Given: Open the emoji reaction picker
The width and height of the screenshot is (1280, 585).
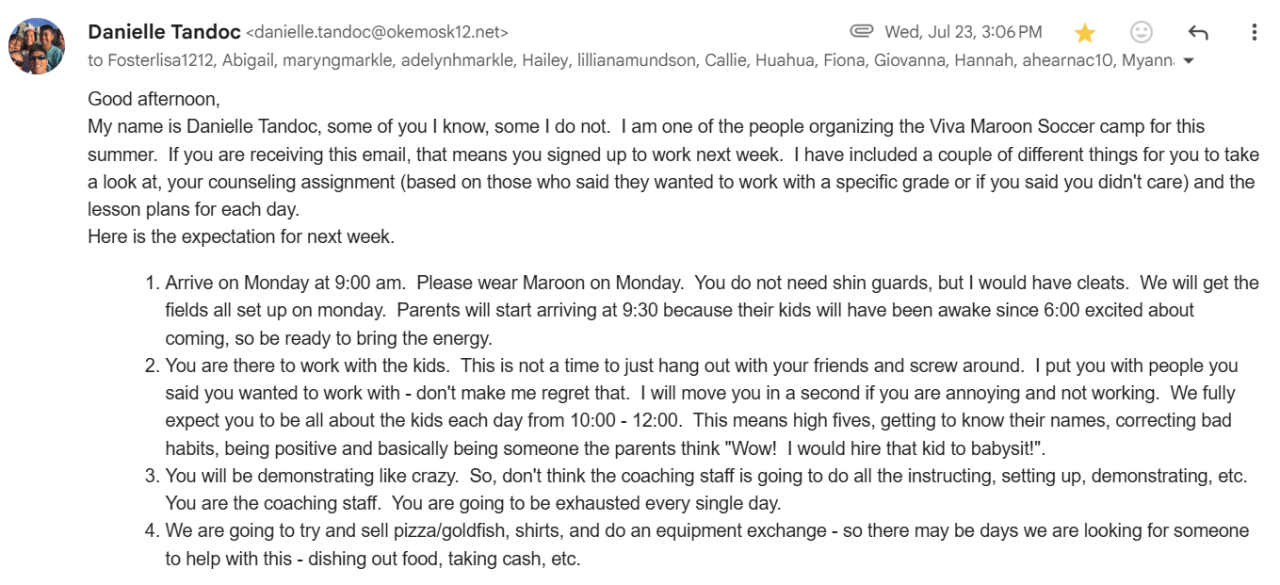Looking at the screenshot, I should 1141,33.
